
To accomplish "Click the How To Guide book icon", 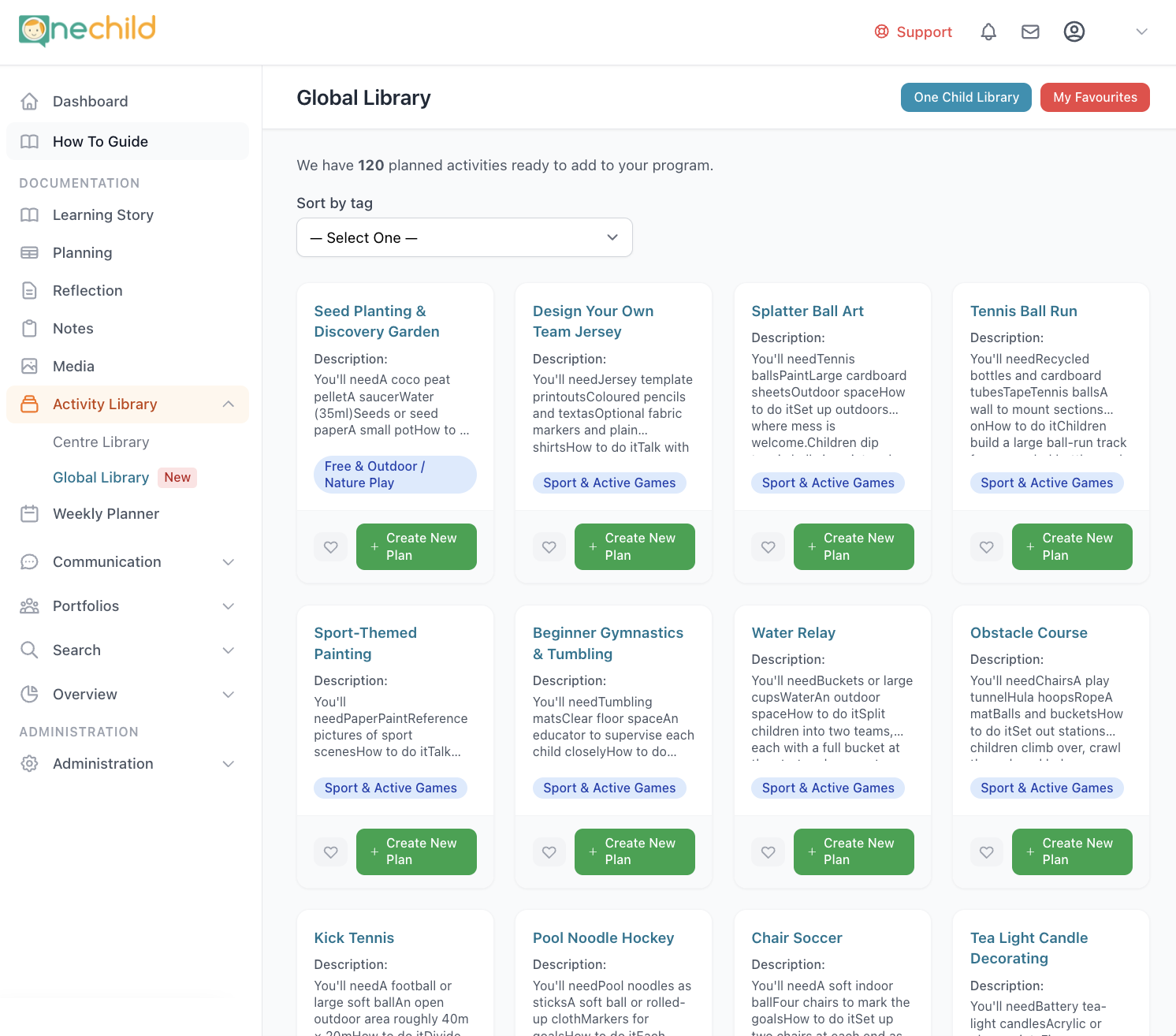I will 29,141.
